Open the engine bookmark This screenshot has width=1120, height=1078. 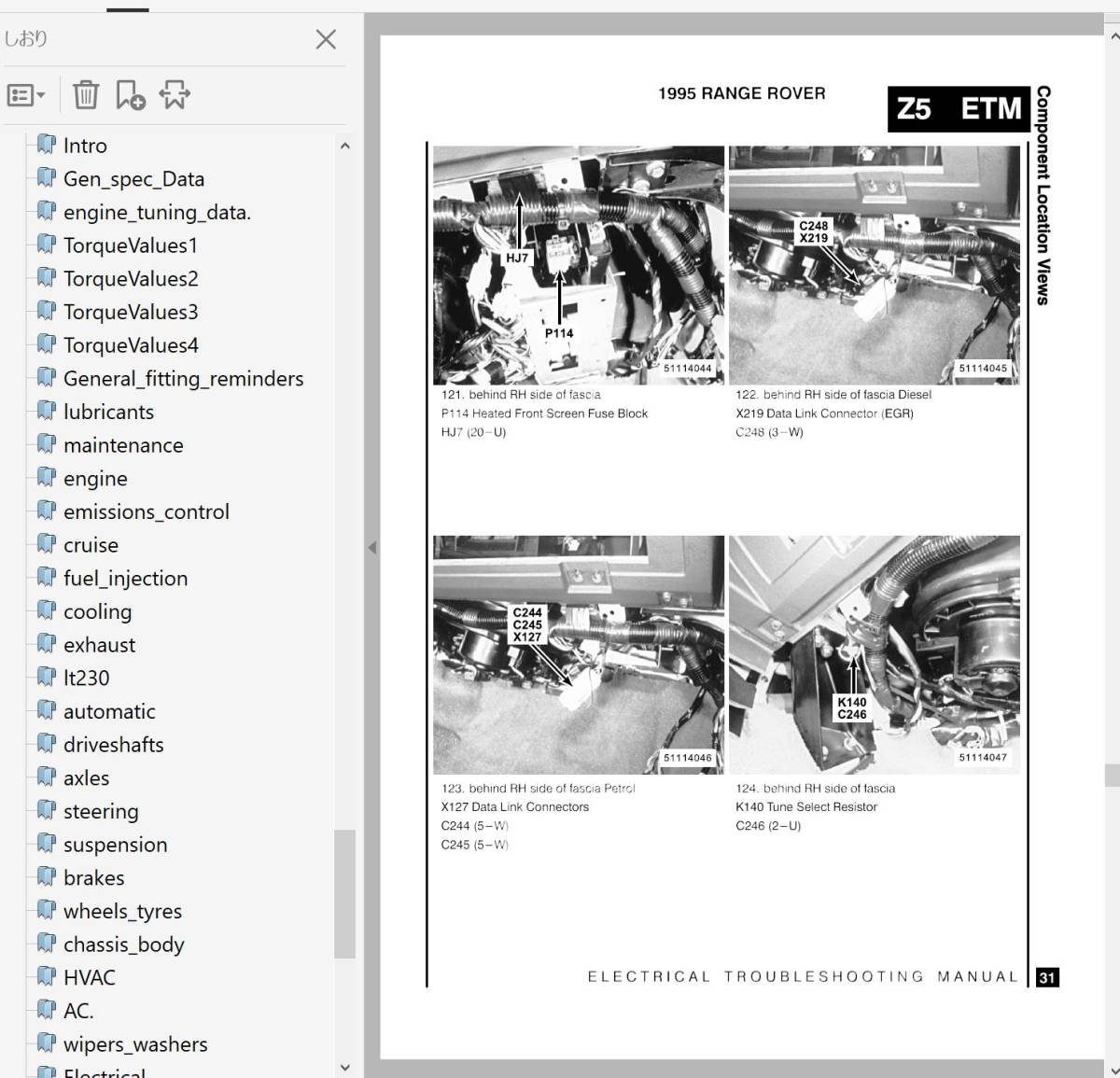coord(95,479)
